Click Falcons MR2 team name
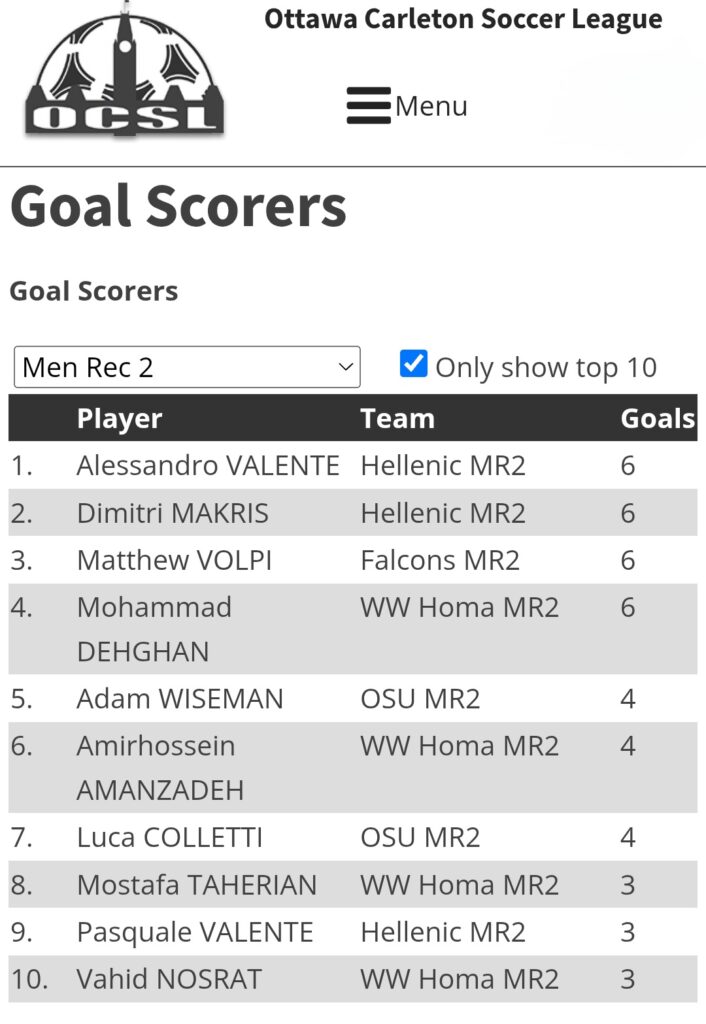This screenshot has height=1024, width=706. [x=440, y=560]
